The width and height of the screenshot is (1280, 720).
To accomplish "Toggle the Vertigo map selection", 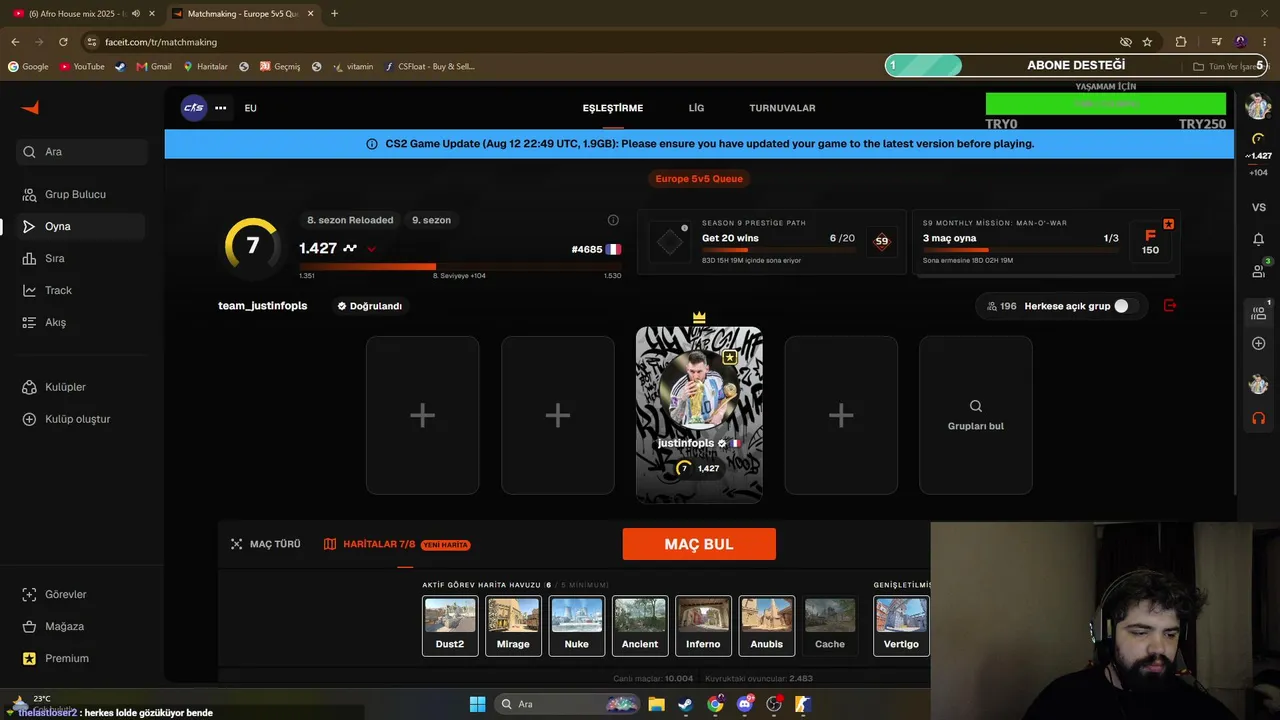I will click(x=901, y=626).
